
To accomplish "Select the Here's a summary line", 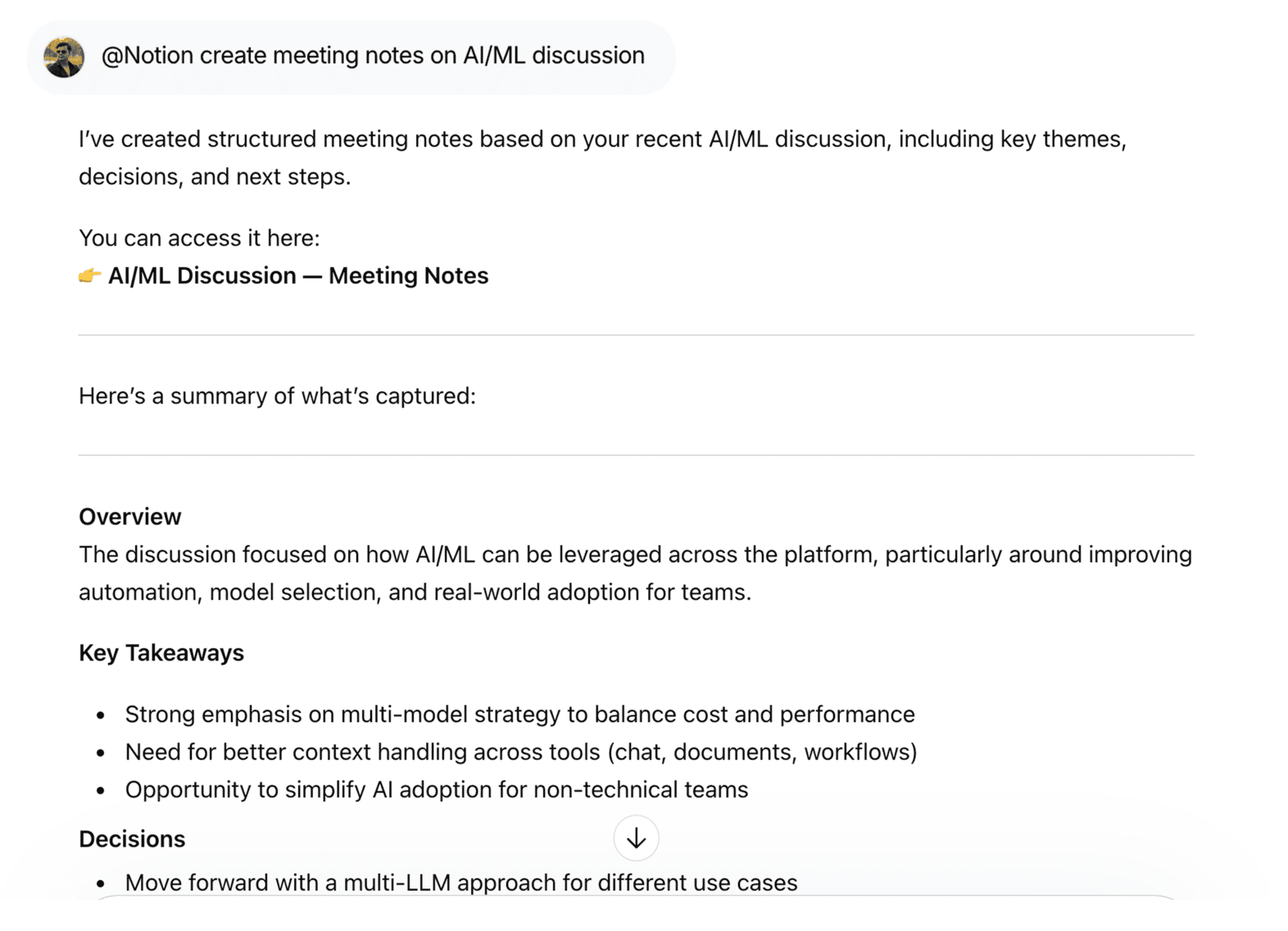I will 277,396.
